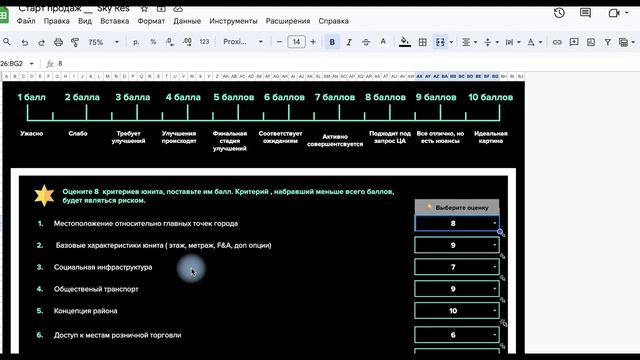The width and height of the screenshot is (640, 360).
Task: Activate the paint format tool
Action: 75,42
